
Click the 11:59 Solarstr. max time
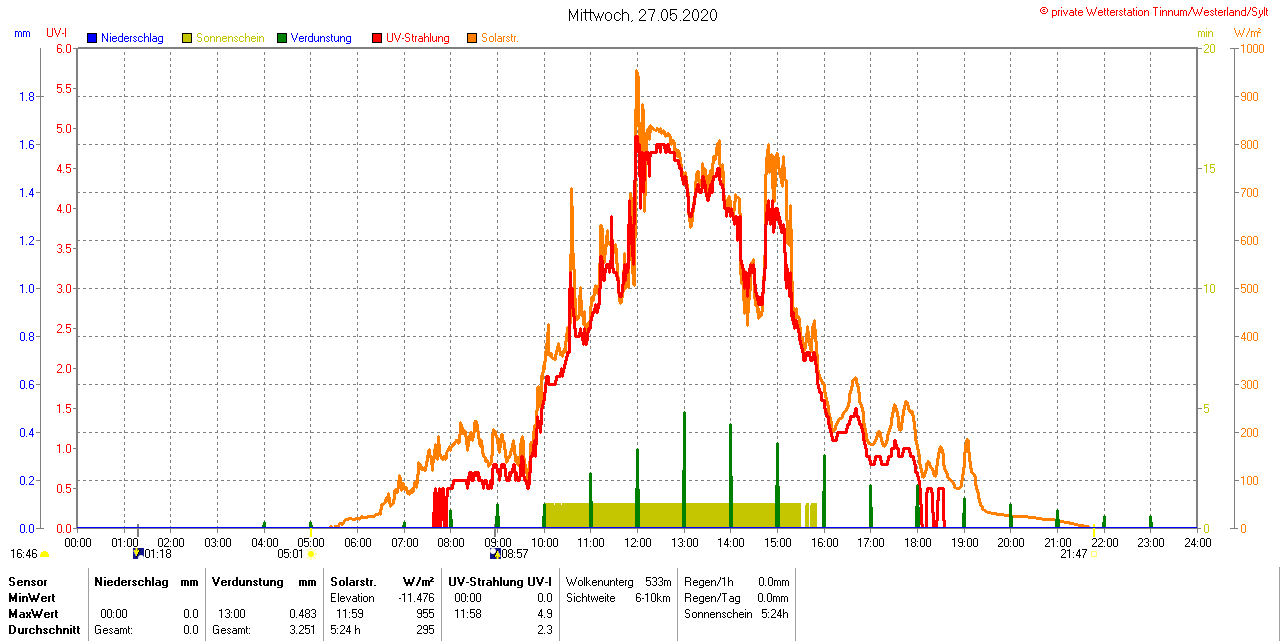click(349, 613)
